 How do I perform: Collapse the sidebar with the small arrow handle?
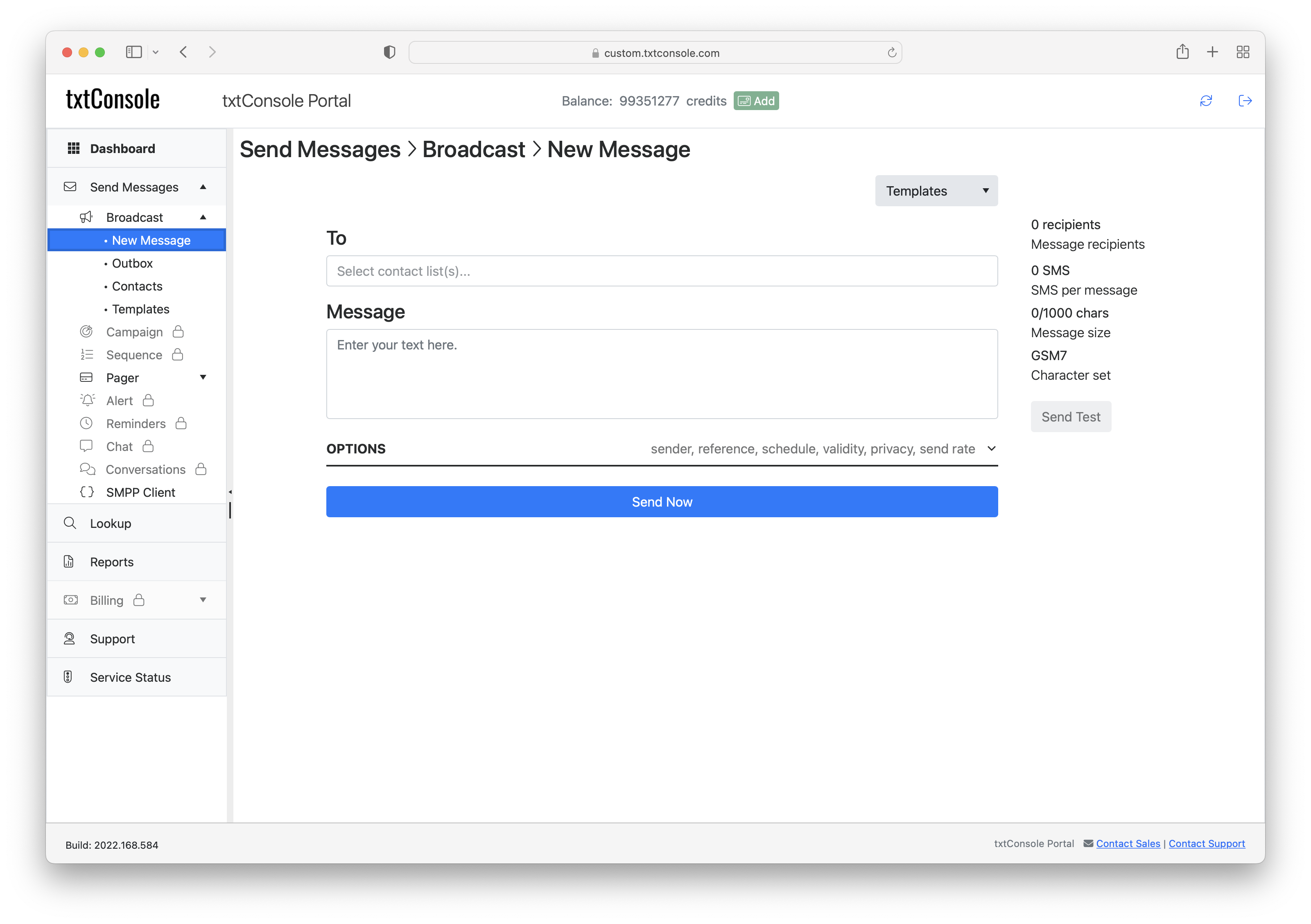pos(230,492)
